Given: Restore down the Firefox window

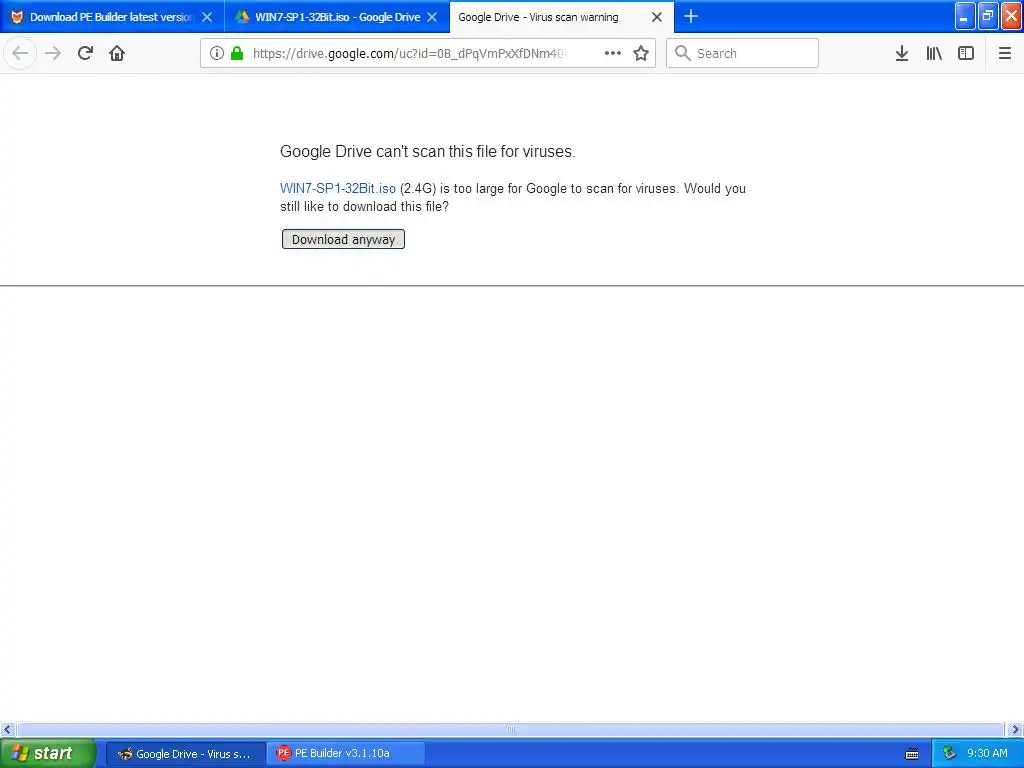Looking at the screenshot, I should [x=988, y=16].
